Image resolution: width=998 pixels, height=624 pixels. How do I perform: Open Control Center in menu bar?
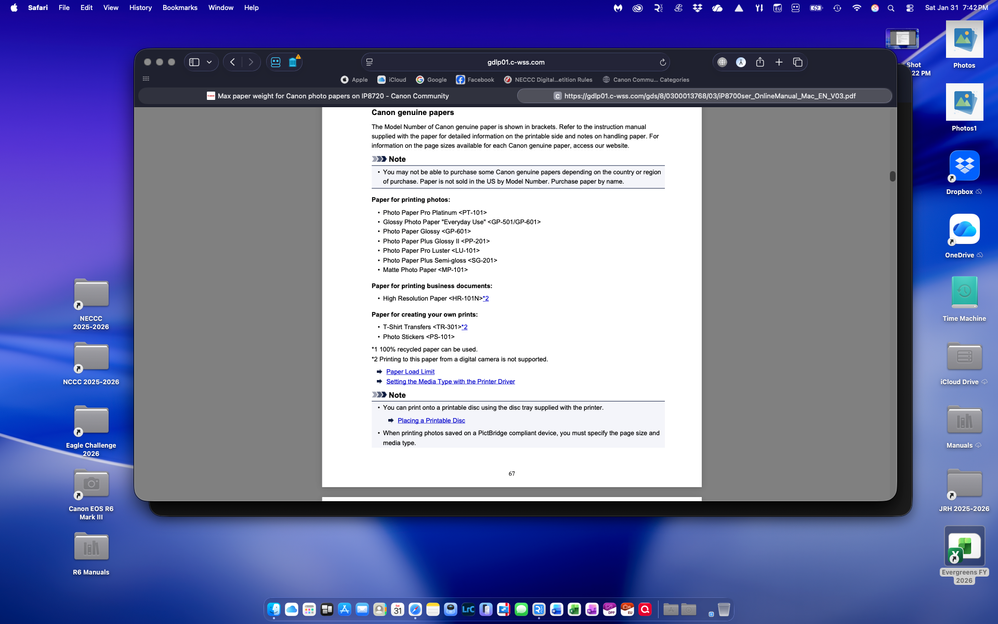point(910,8)
